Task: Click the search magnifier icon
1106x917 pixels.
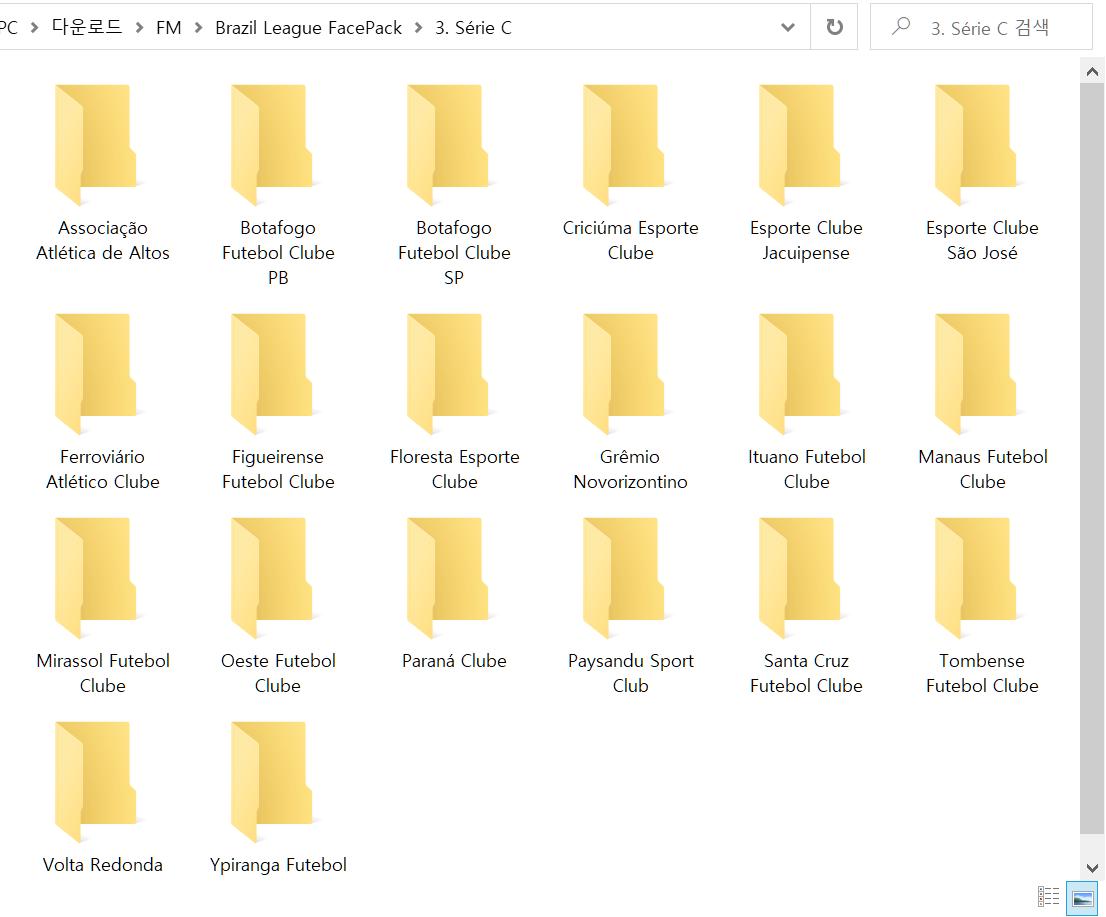Action: click(x=901, y=27)
